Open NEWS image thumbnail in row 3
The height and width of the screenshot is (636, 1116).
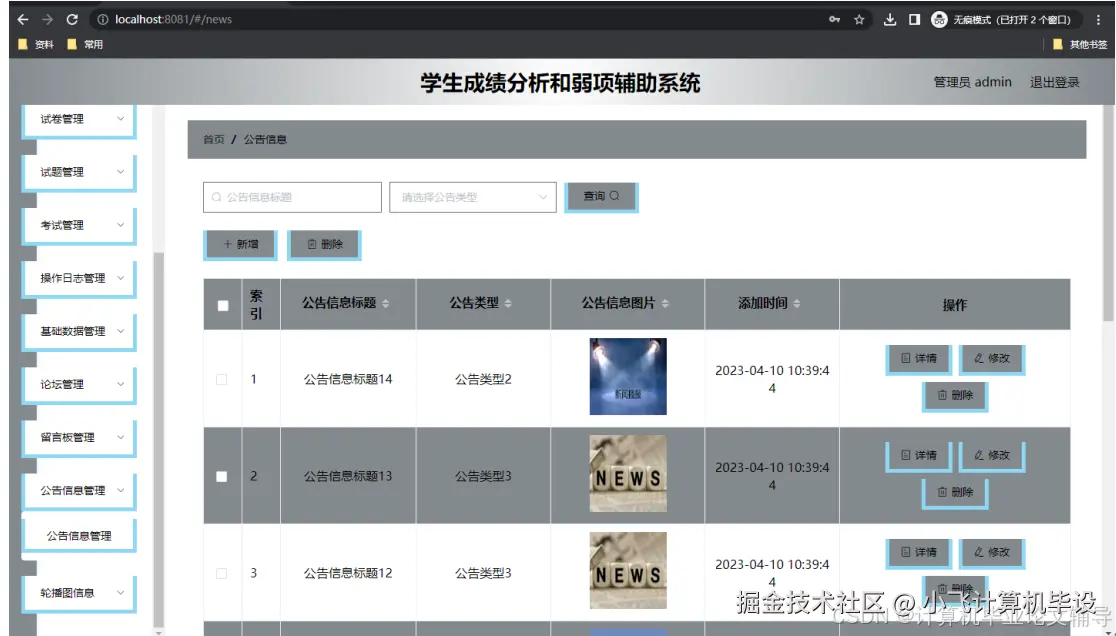(x=628, y=571)
